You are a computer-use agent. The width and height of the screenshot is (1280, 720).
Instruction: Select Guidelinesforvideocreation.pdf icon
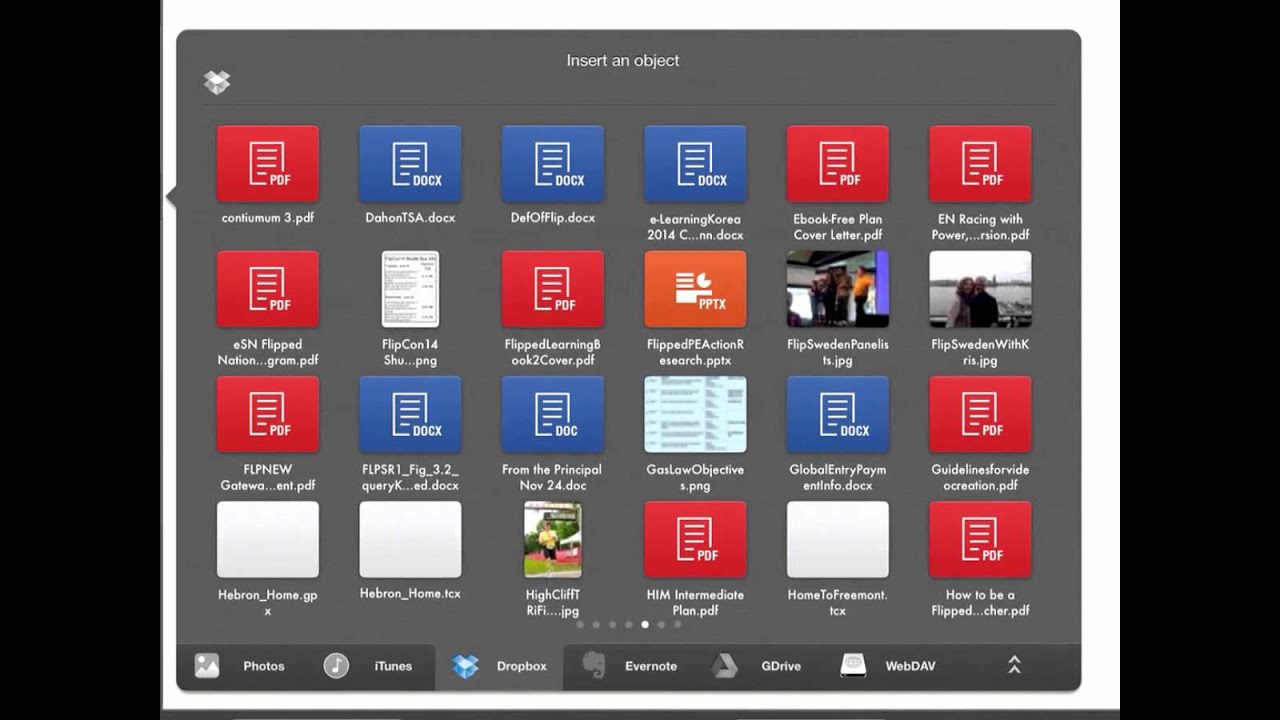coord(980,414)
